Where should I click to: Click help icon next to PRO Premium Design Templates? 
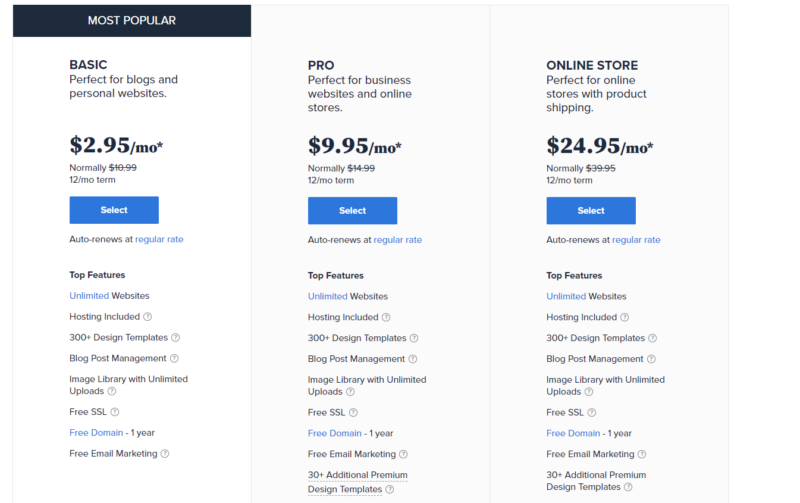tap(390, 489)
